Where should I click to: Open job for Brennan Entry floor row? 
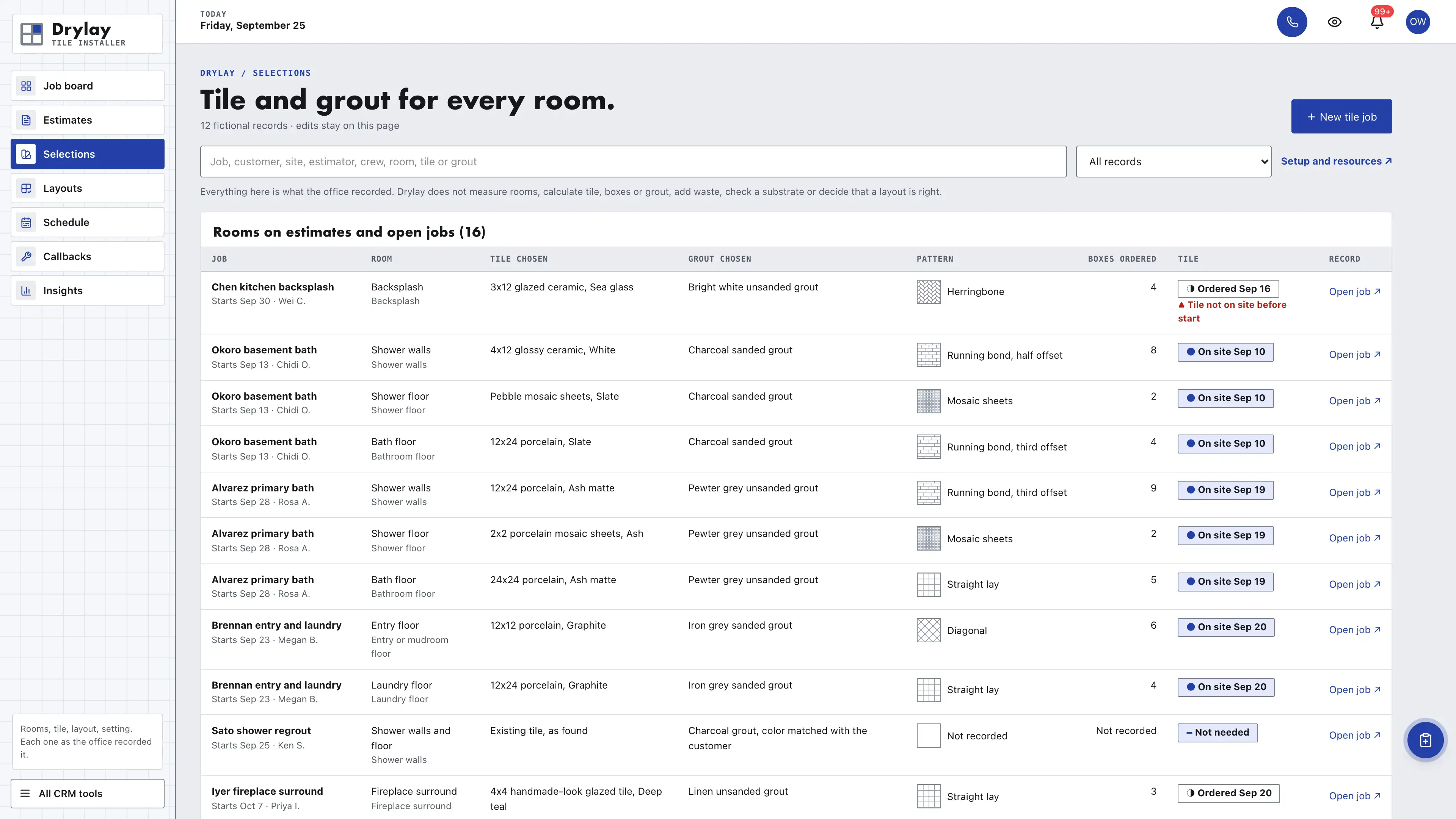coord(1354,630)
